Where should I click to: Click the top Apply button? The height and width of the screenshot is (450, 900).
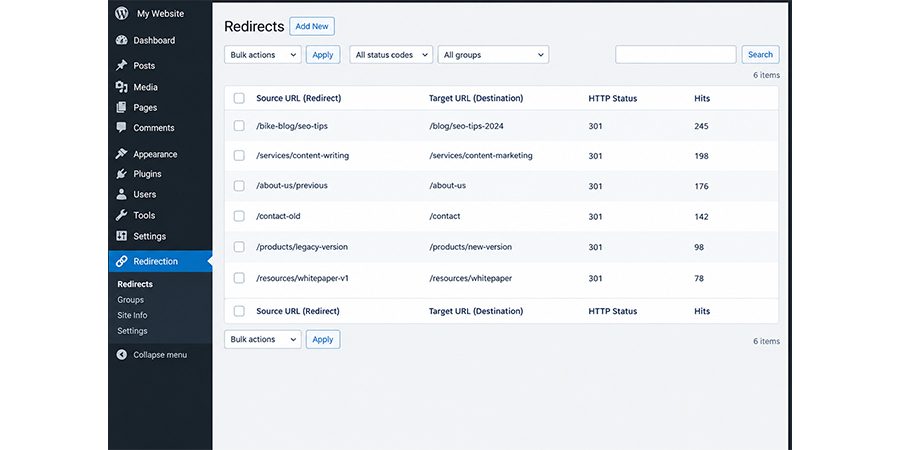point(323,55)
